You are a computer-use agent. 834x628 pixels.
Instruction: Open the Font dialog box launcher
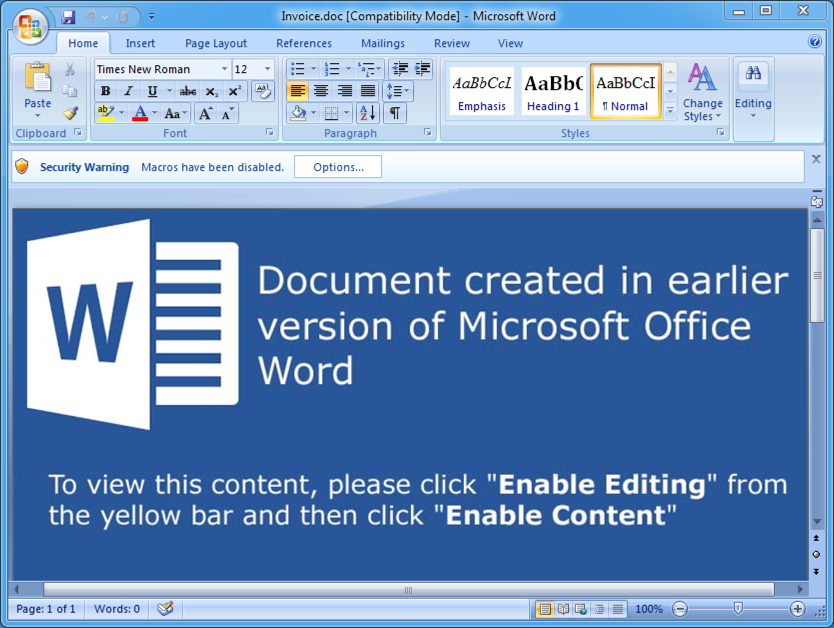click(270, 132)
